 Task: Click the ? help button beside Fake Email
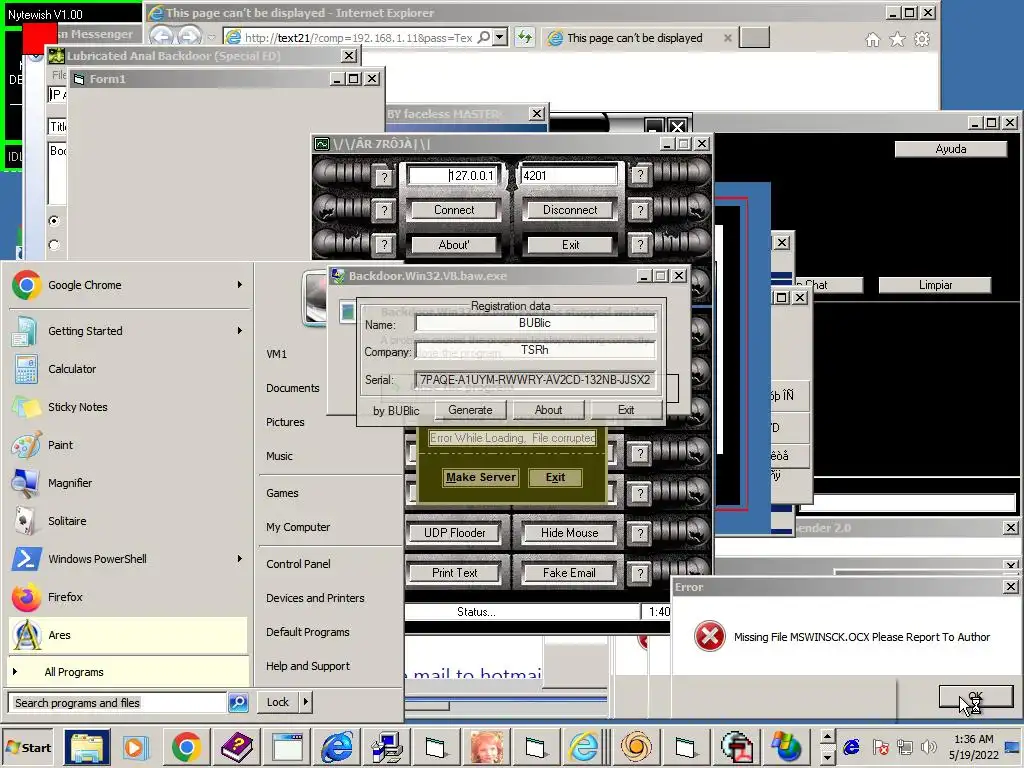(641, 573)
